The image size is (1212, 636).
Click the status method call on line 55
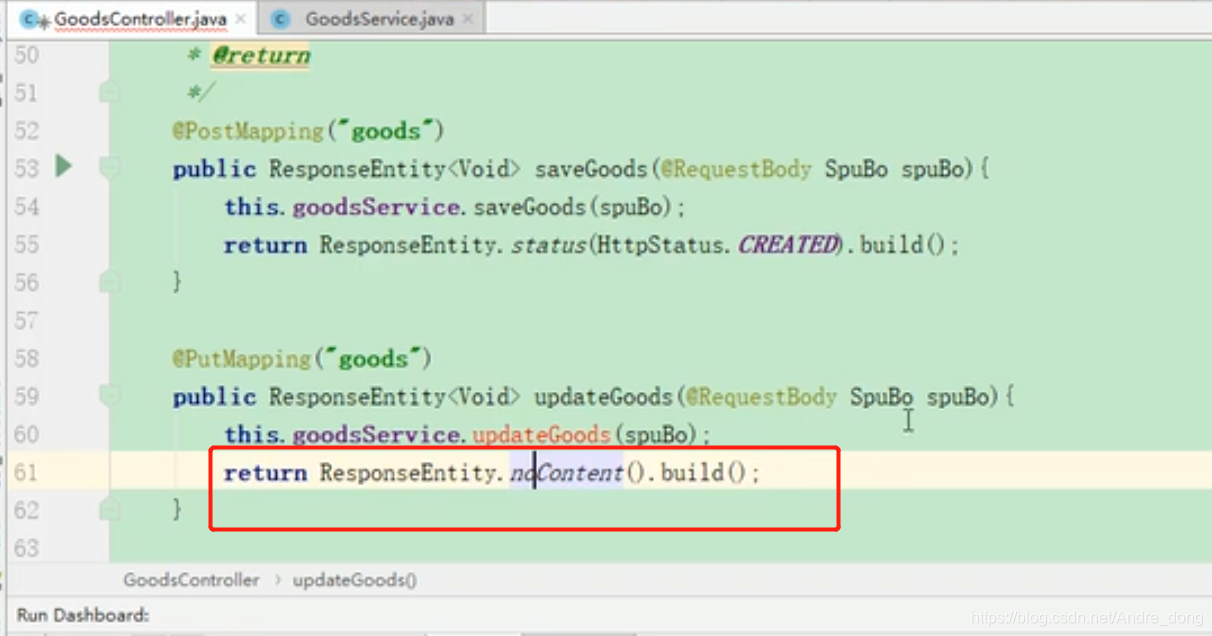[548, 245]
